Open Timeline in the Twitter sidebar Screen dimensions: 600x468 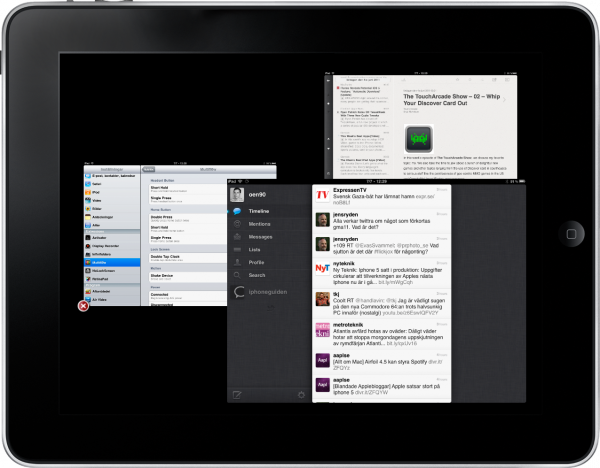269,211
